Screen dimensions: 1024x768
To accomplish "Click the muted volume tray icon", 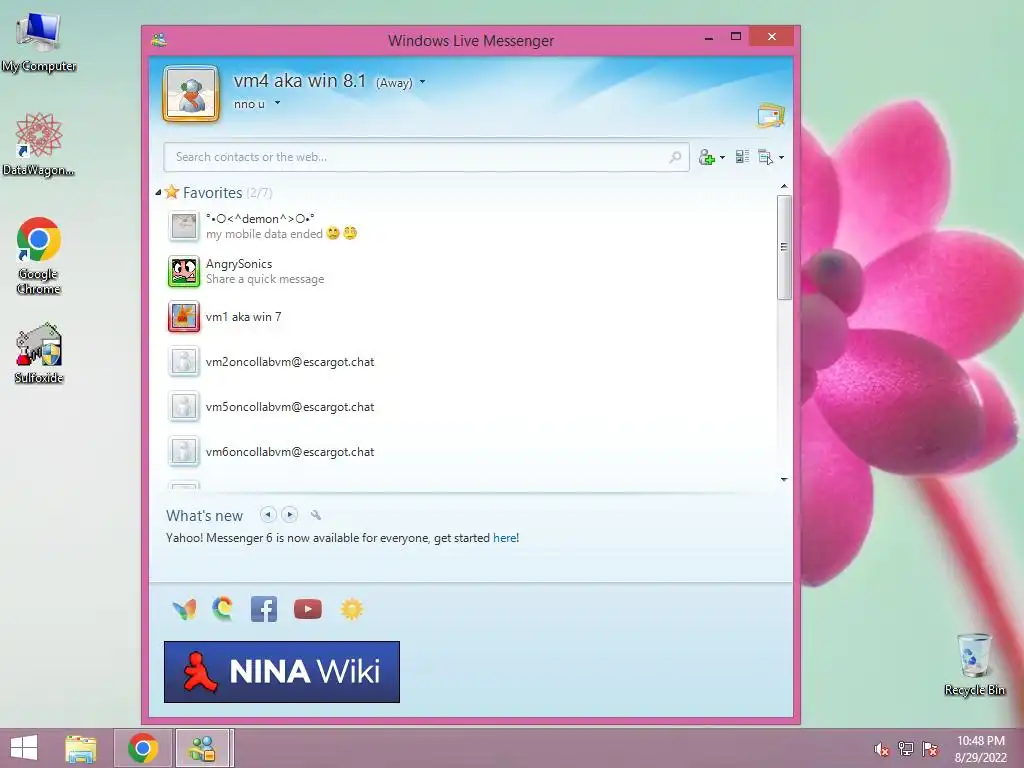I will pyautogui.click(x=882, y=749).
